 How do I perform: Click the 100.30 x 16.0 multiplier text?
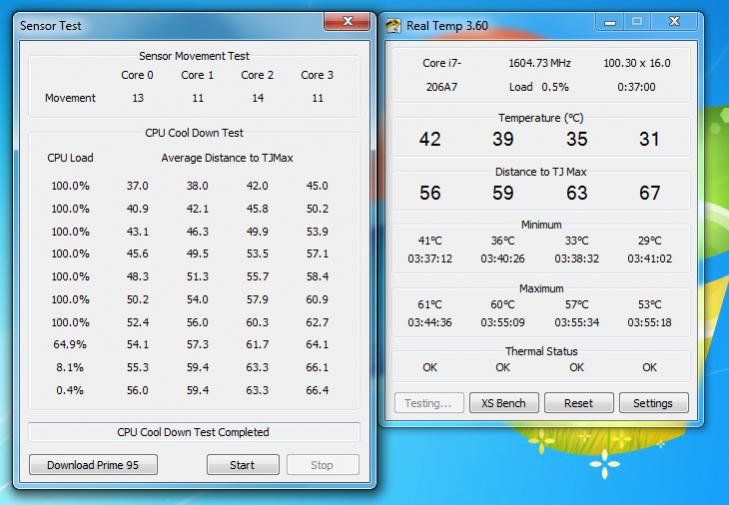pyautogui.click(x=636, y=63)
